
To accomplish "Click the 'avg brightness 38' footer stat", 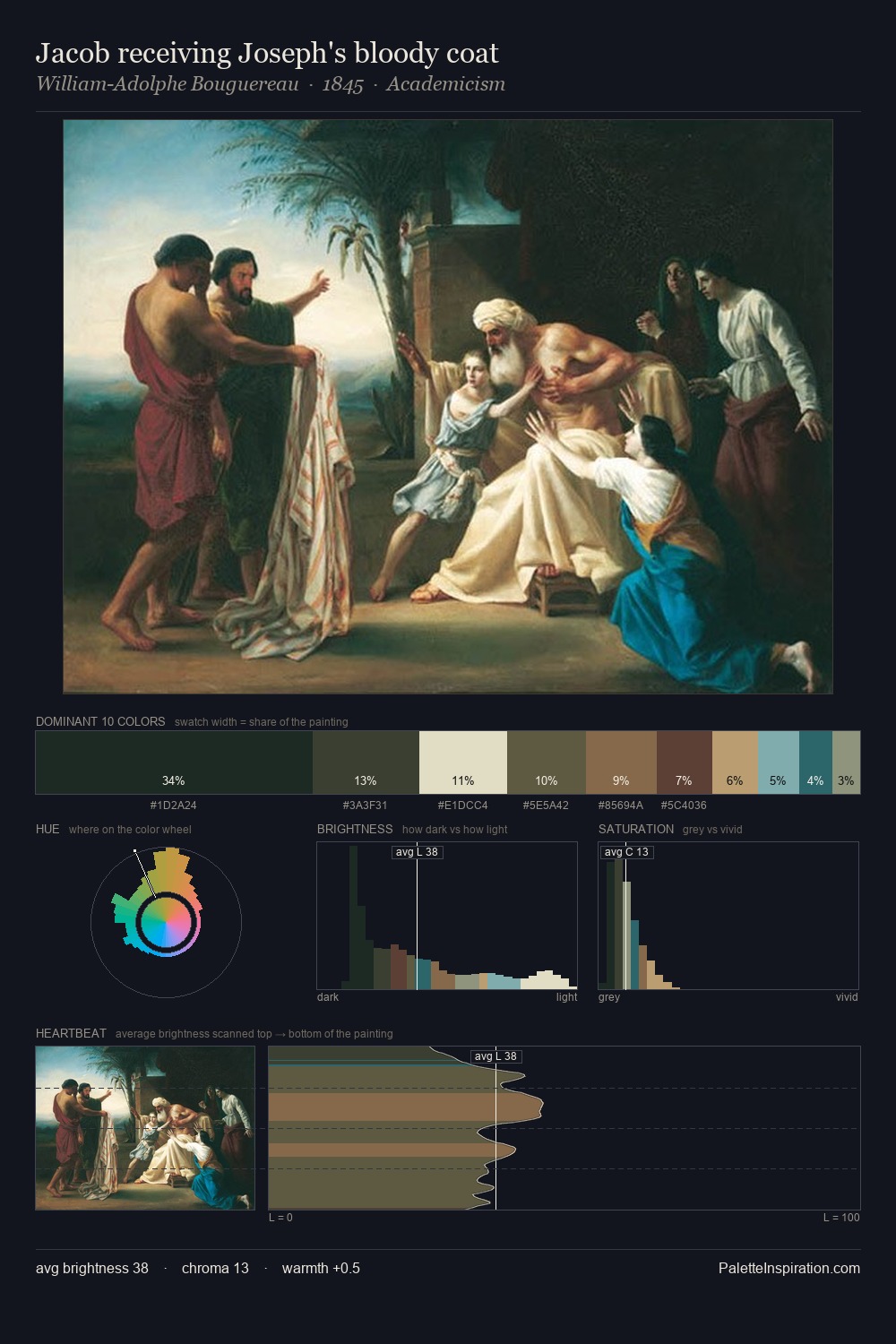I will (x=92, y=1268).
